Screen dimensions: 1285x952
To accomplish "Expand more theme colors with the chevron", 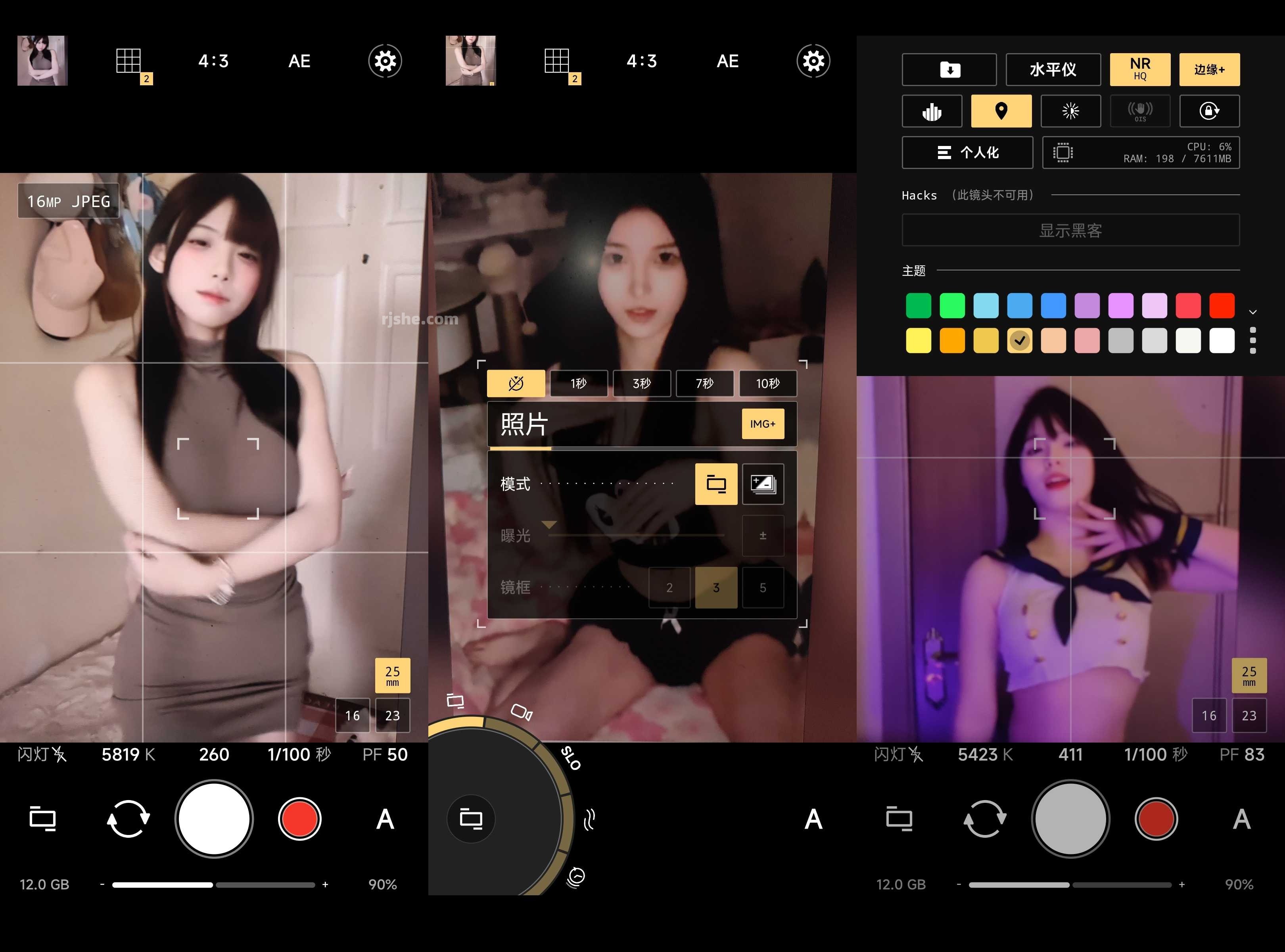I will tap(1253, 312).
